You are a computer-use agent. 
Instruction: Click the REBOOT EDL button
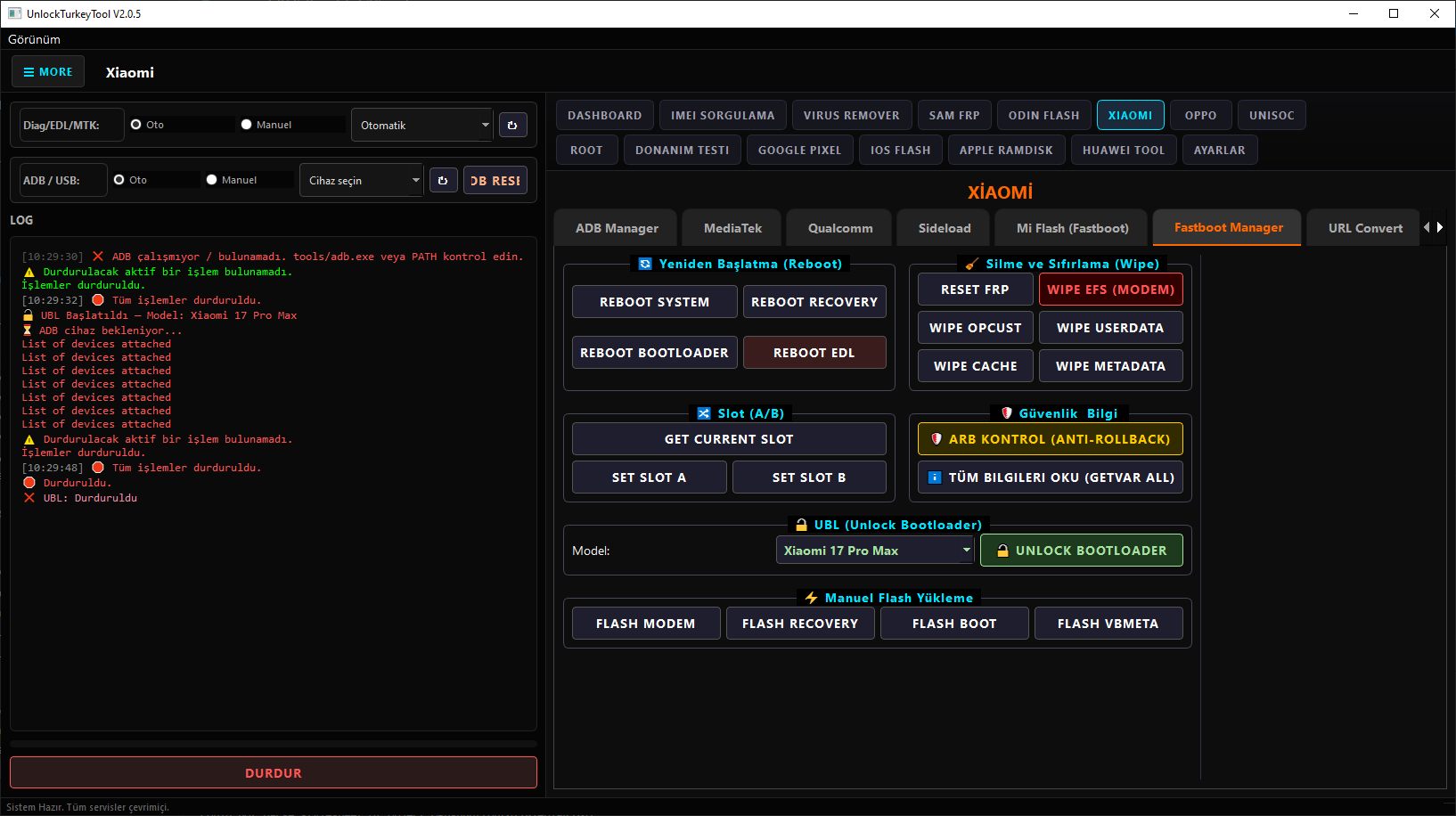[x=814, y=353]
